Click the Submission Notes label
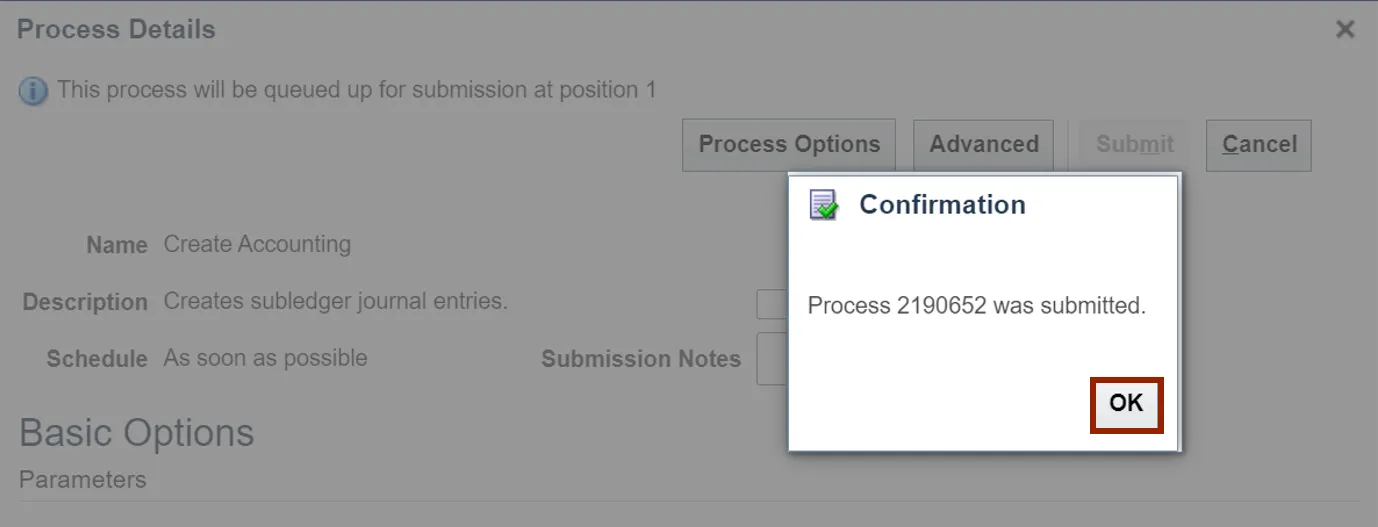The width and height of the screenshot is (1378, 527). pyautogui.click(x=641, y=359)
